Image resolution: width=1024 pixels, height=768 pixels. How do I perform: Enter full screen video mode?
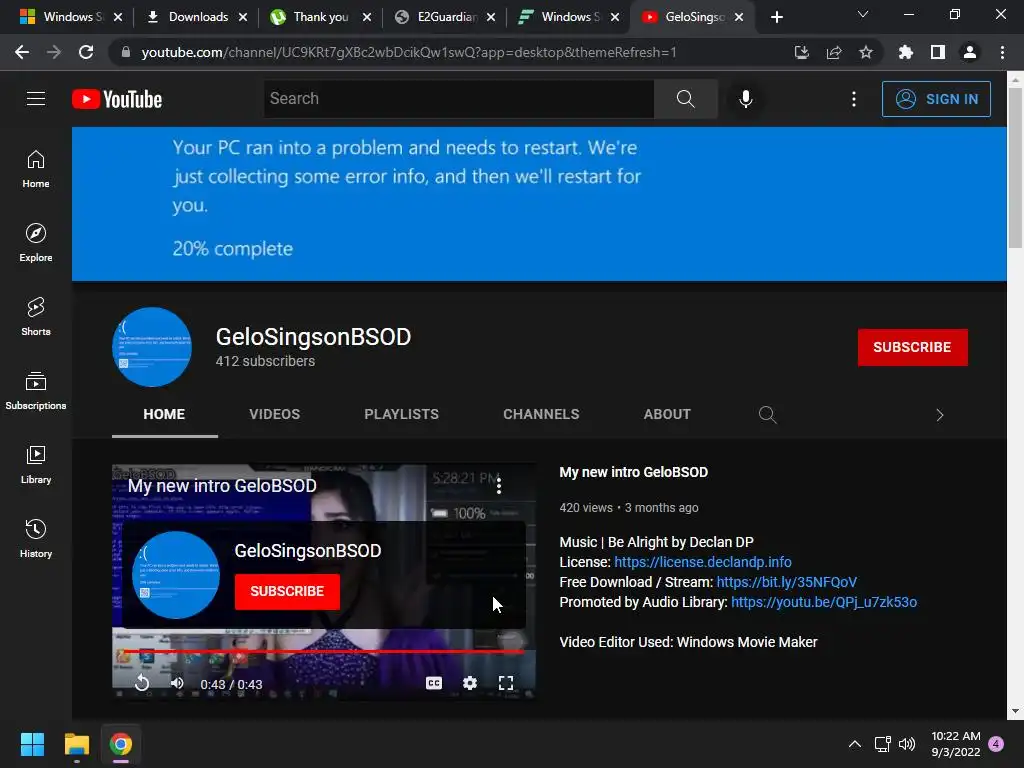[505, 683]
